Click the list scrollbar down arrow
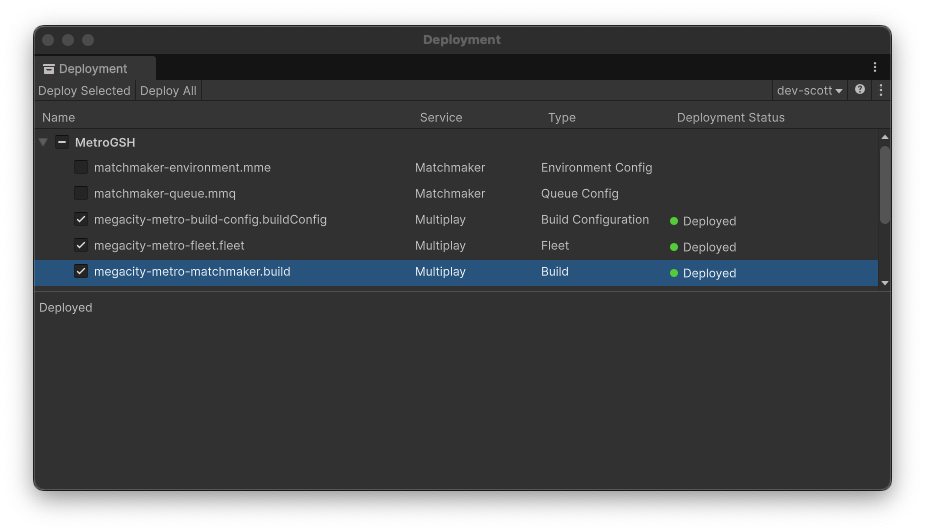 point(884,283)
